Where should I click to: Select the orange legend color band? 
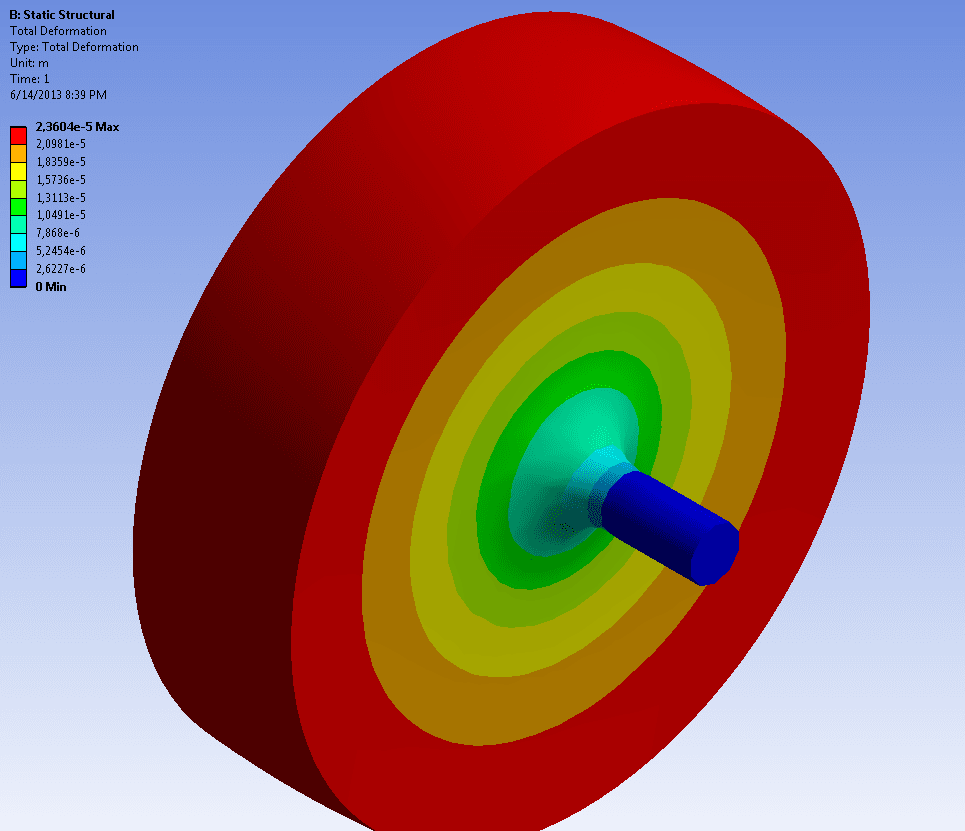pos(18,153)
